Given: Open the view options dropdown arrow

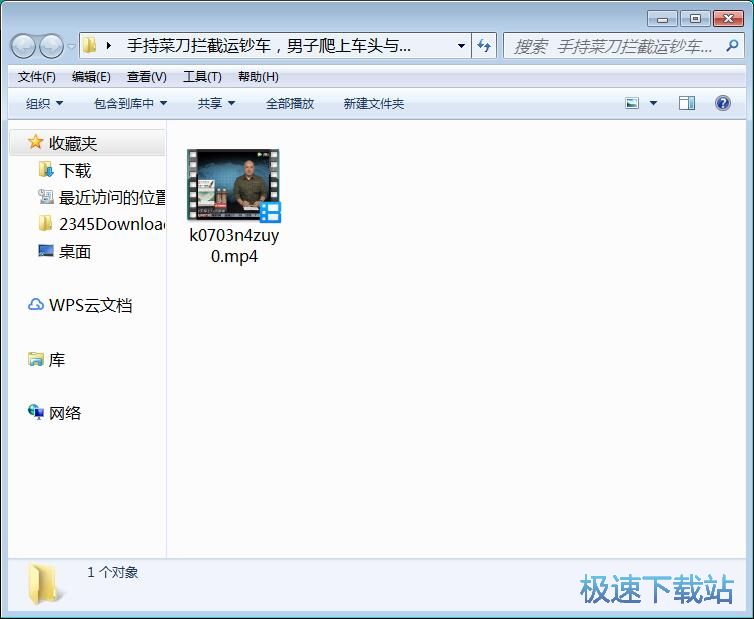Looking at the screenshot, I should pos(653,103).
